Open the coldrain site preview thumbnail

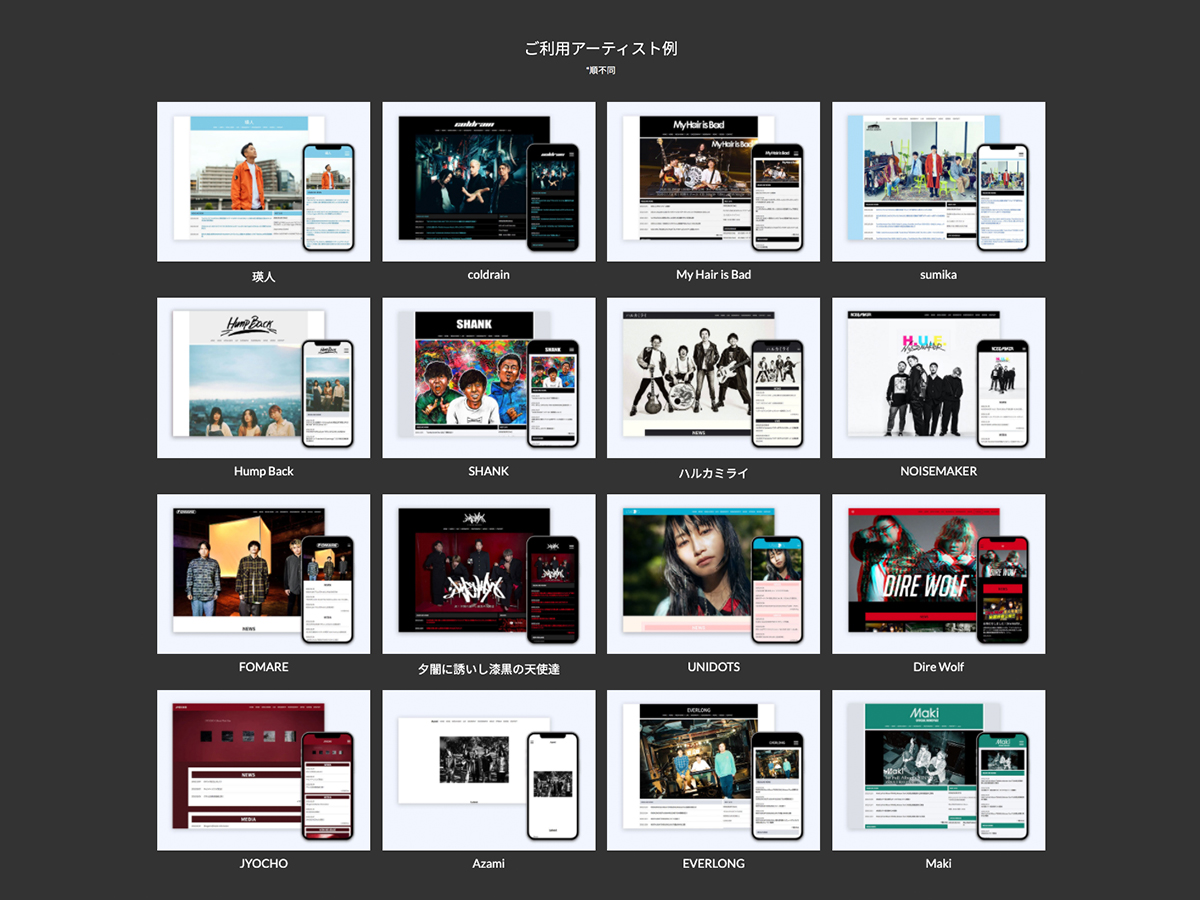click(x=489, y=182)
